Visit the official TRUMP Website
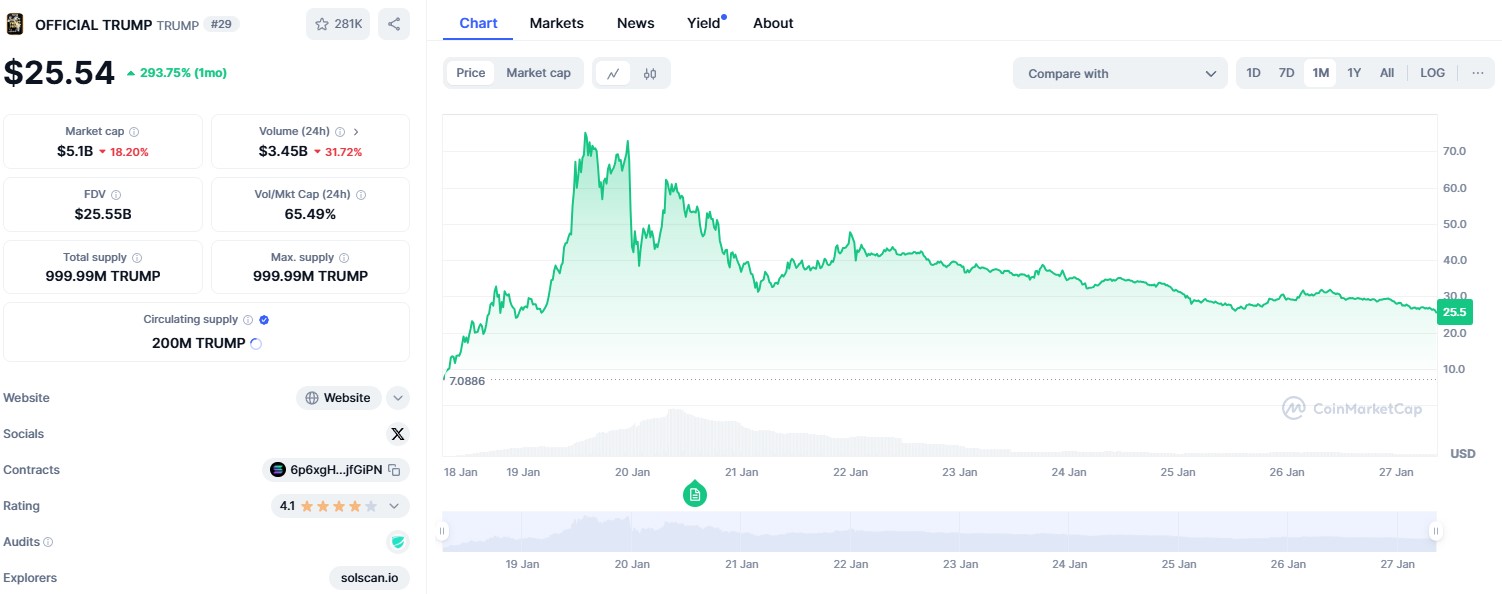The width and height of the screenshot is (1502, 594). pyautogui.click(x=338, y=397)
